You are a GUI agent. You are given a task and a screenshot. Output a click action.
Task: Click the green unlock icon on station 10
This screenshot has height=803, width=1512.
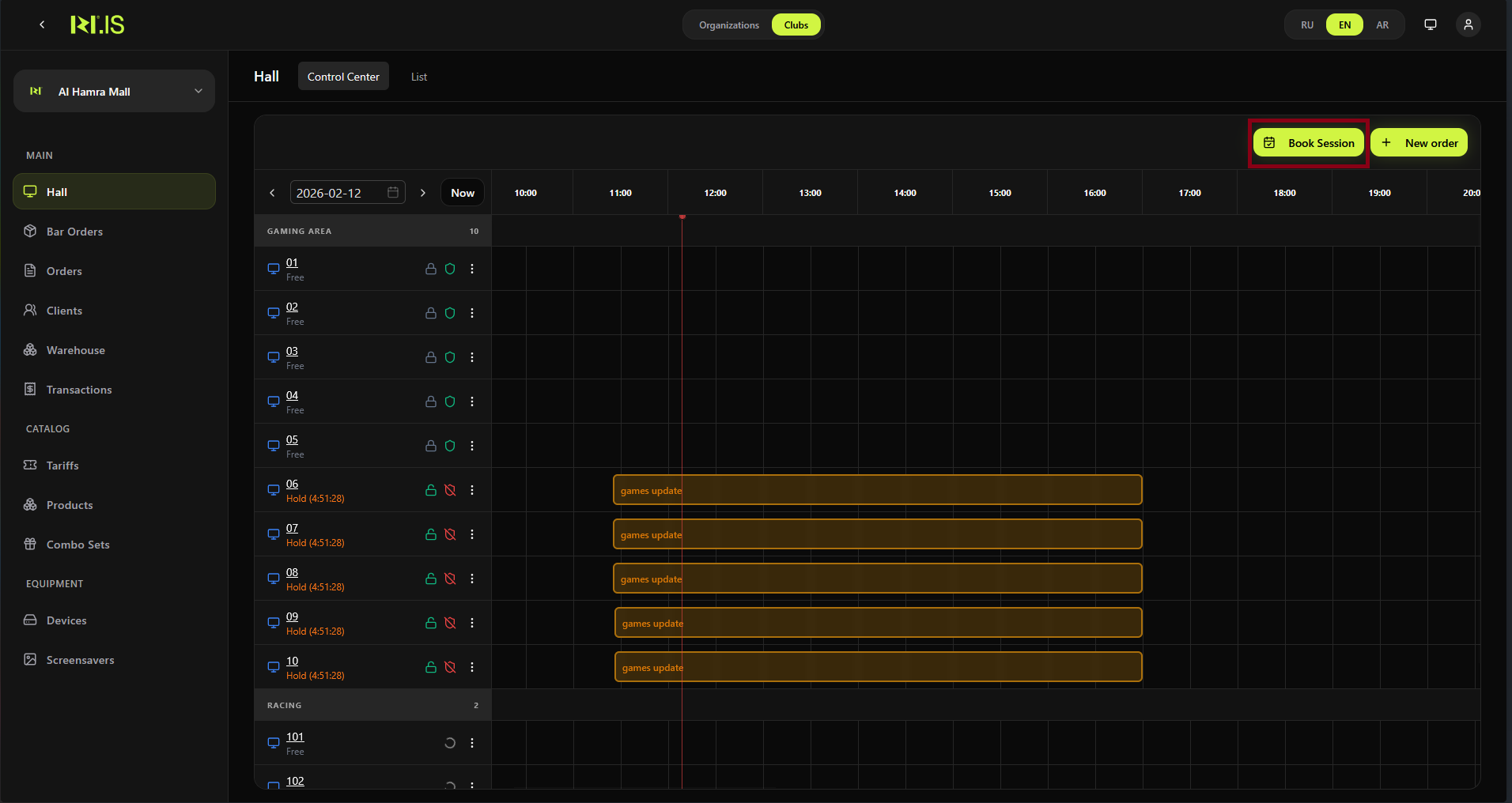coord(431,667)
